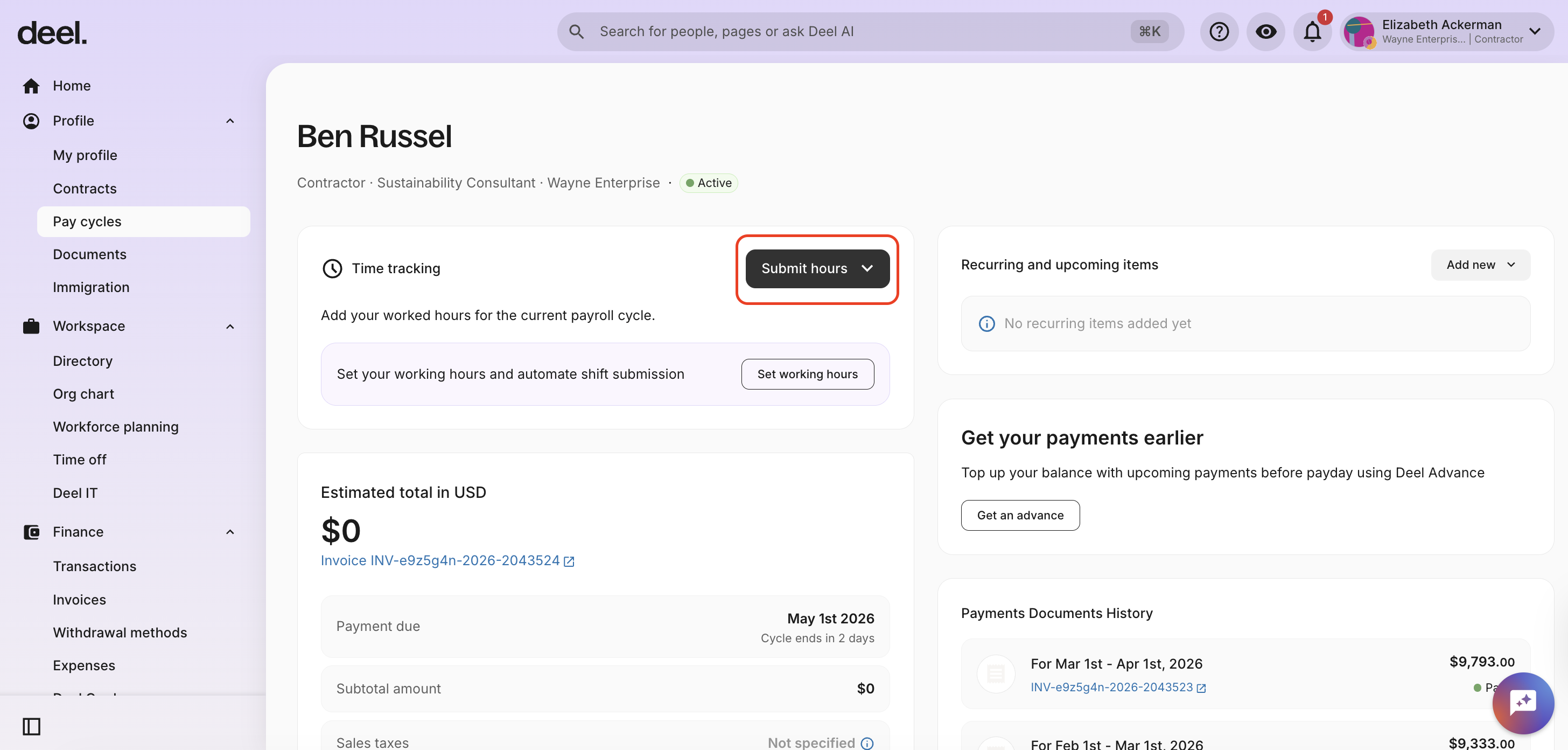The width and height of the screenshot is (1568, 750).
Task: Collapse the Workspace section chevron
Action: 230,327
